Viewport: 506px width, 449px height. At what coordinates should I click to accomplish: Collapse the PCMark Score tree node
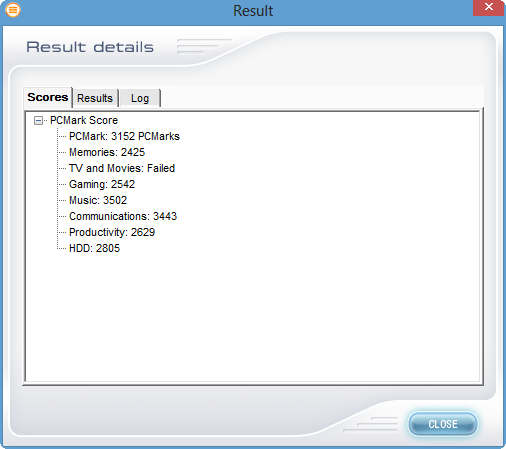tap(38, 120)
